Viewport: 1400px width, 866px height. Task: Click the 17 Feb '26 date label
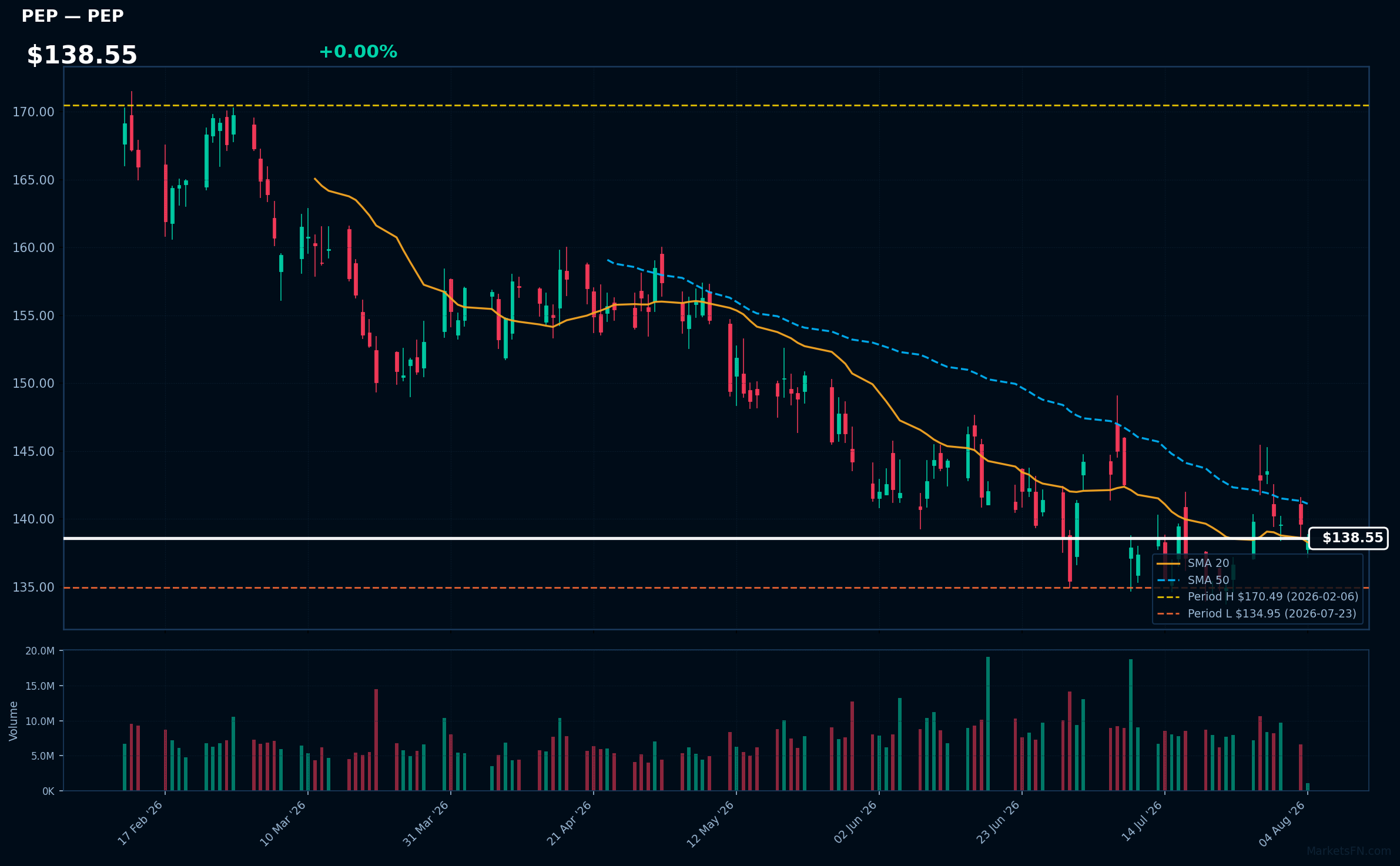(140, 823)
